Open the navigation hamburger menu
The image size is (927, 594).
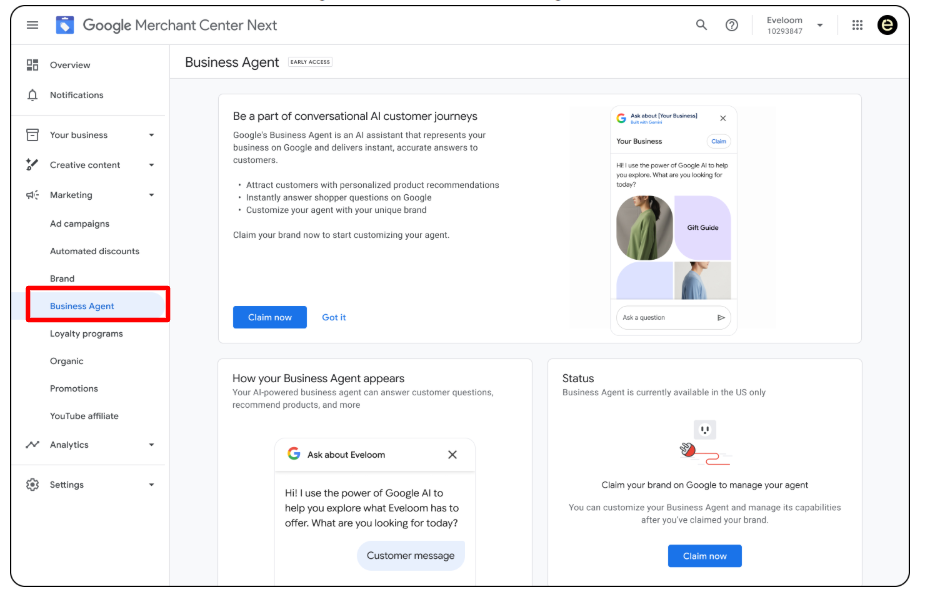click(34, 23)
